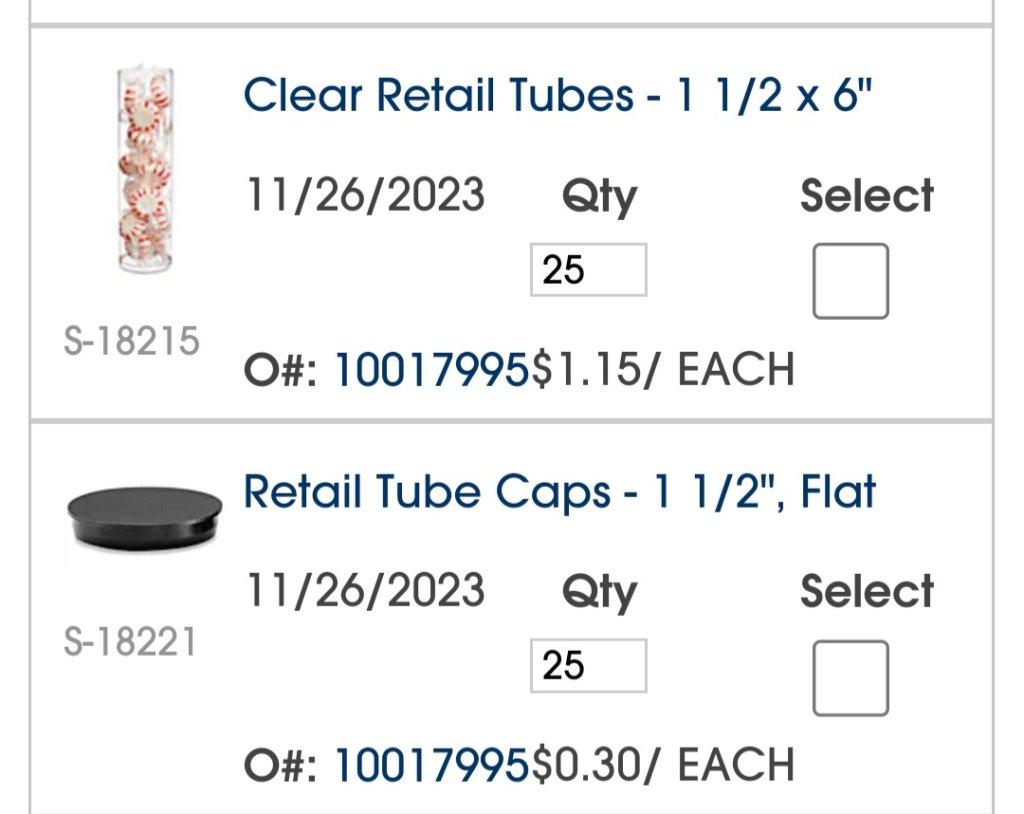Image resolution: width=1024 pixels, height=814 pixels.
Task: Click the $0.30/ EACH price text
Action: coord(663,766)
